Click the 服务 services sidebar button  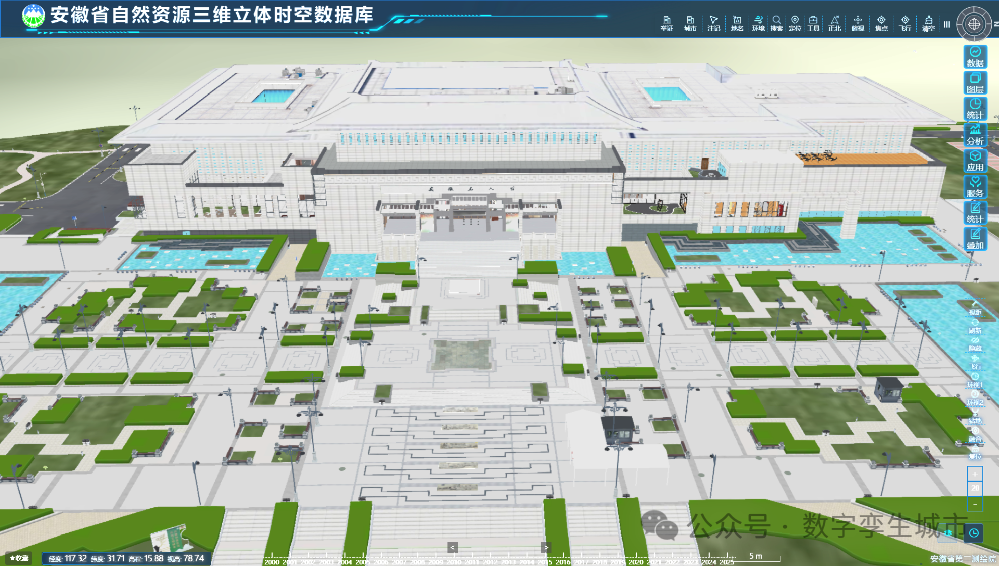coord(975,186)
